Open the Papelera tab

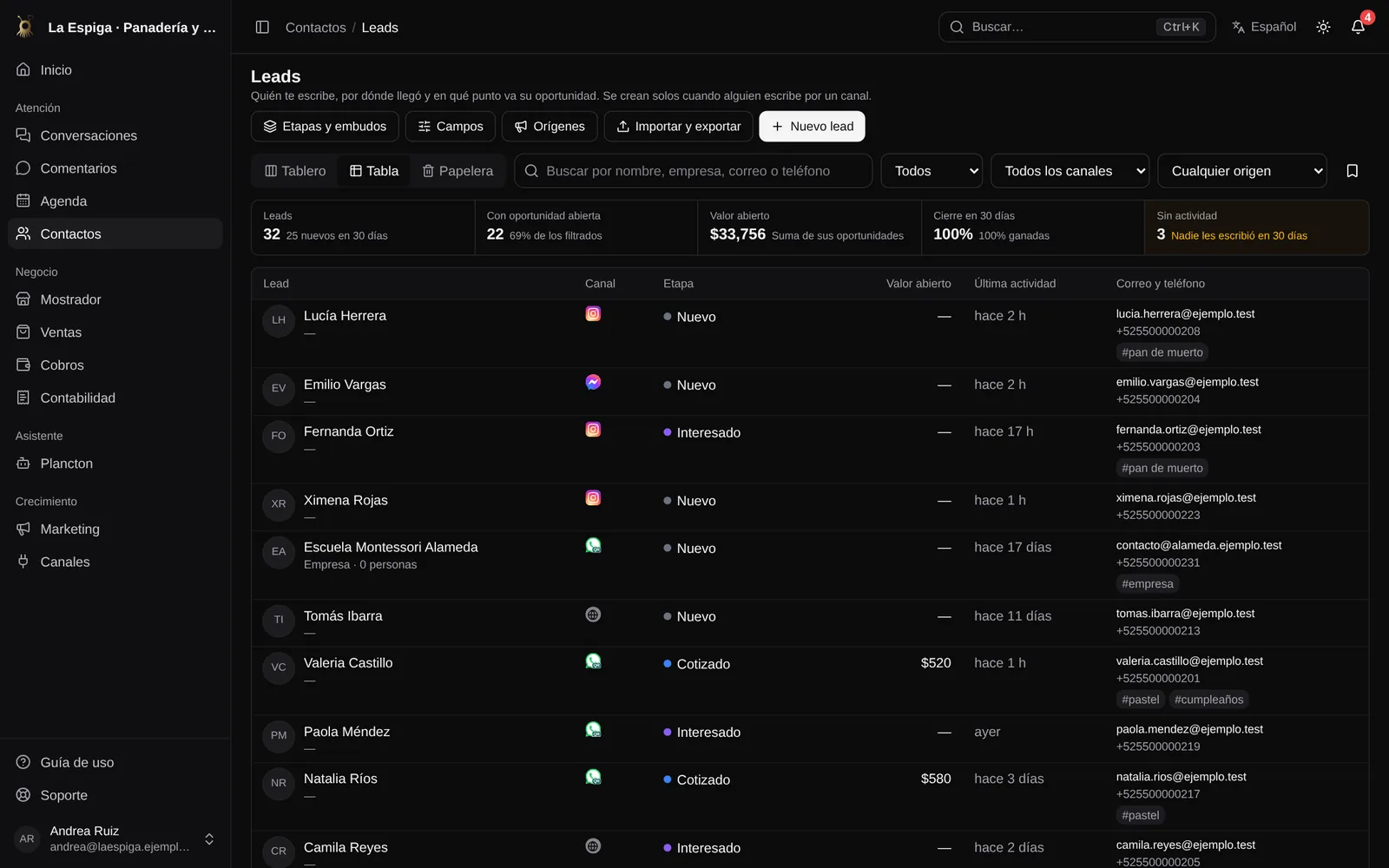458,171
